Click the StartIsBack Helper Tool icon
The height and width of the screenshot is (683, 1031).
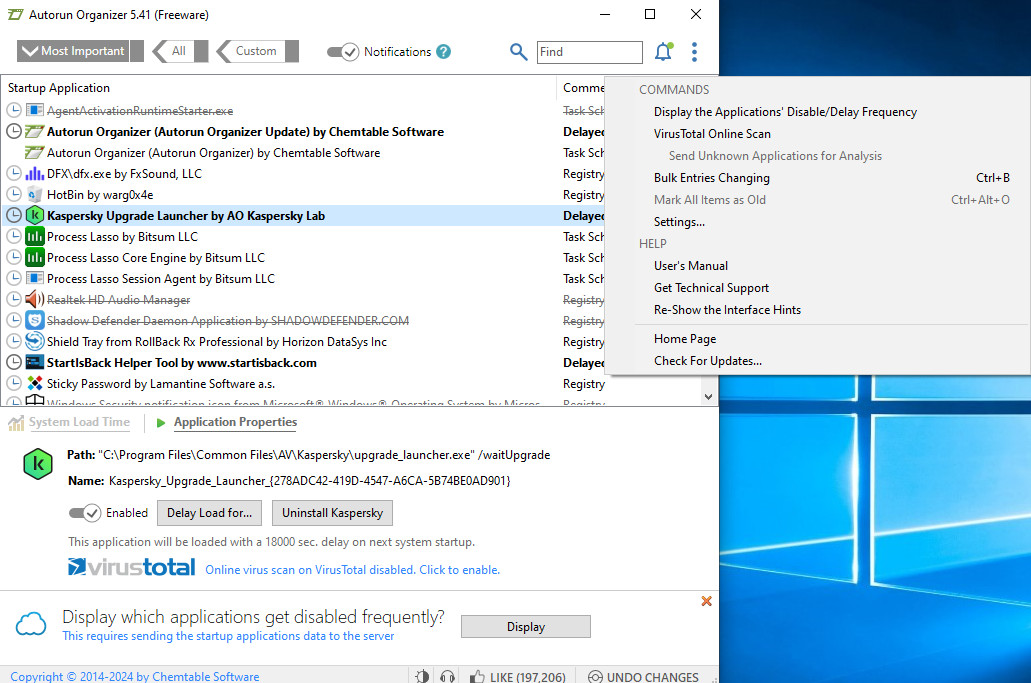tap(35, 362)
